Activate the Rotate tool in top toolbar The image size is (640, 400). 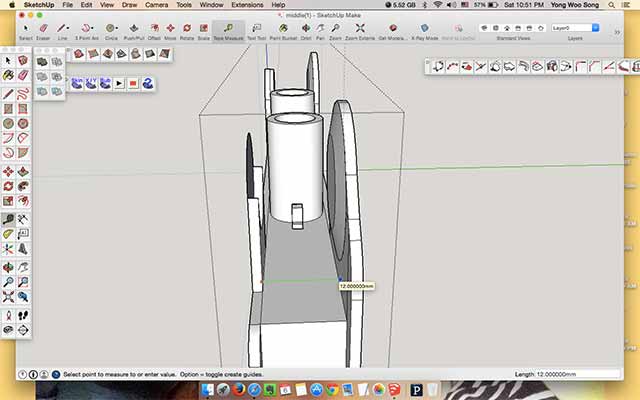187,31
